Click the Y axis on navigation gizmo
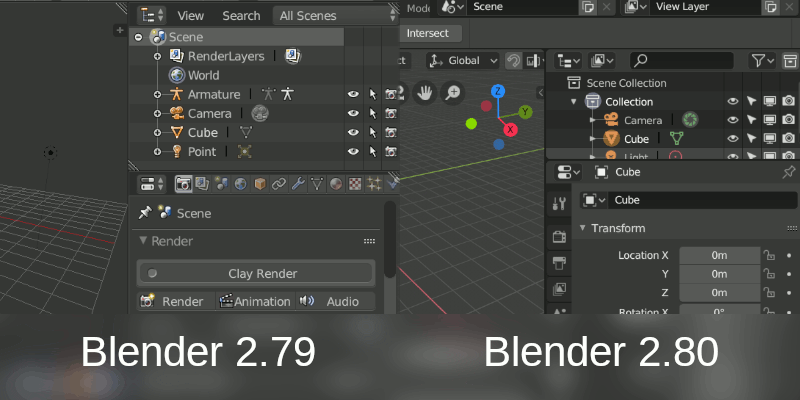 tap(526, 112)
